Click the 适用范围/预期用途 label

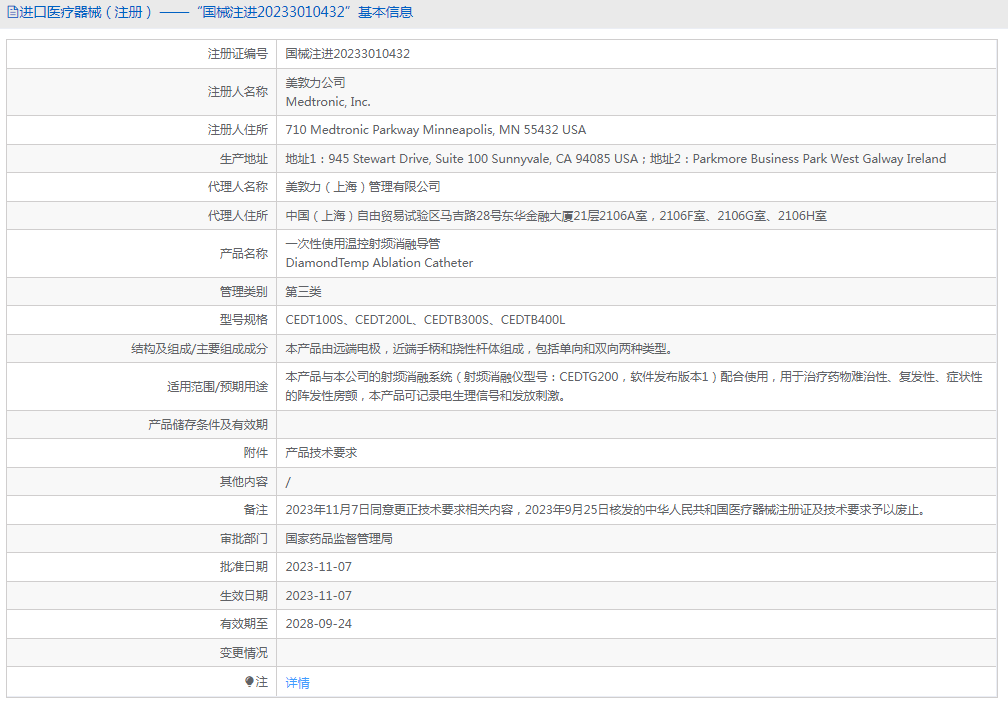point(217,386)
